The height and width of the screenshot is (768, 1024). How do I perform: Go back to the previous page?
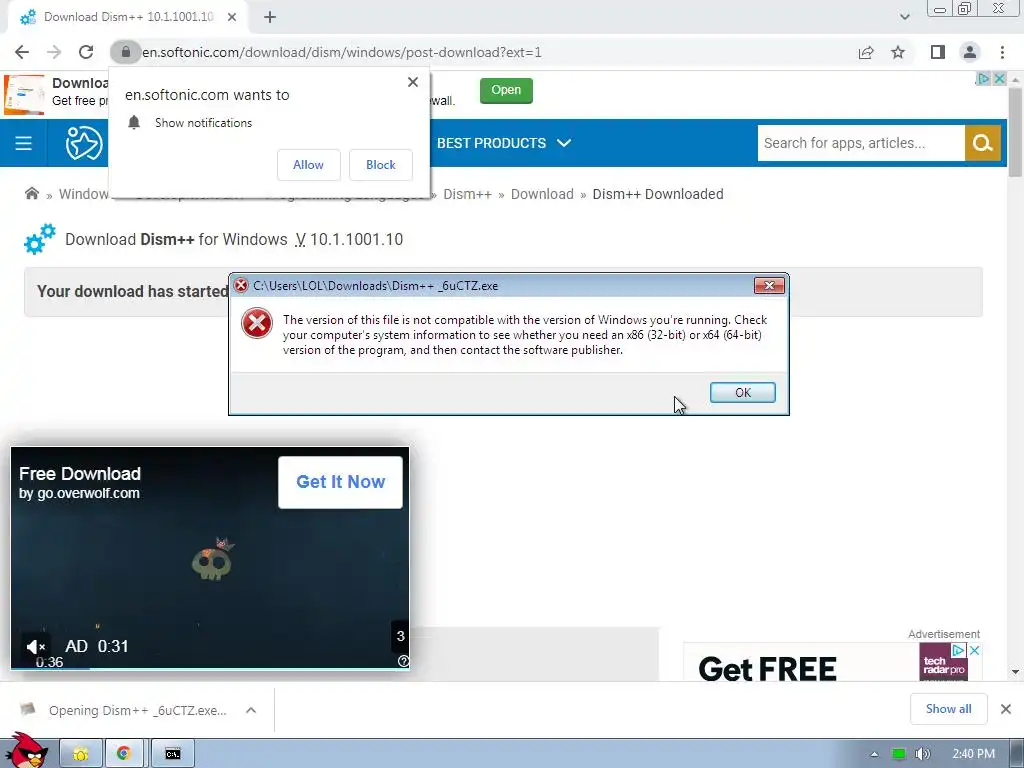(x=22, y=52)
